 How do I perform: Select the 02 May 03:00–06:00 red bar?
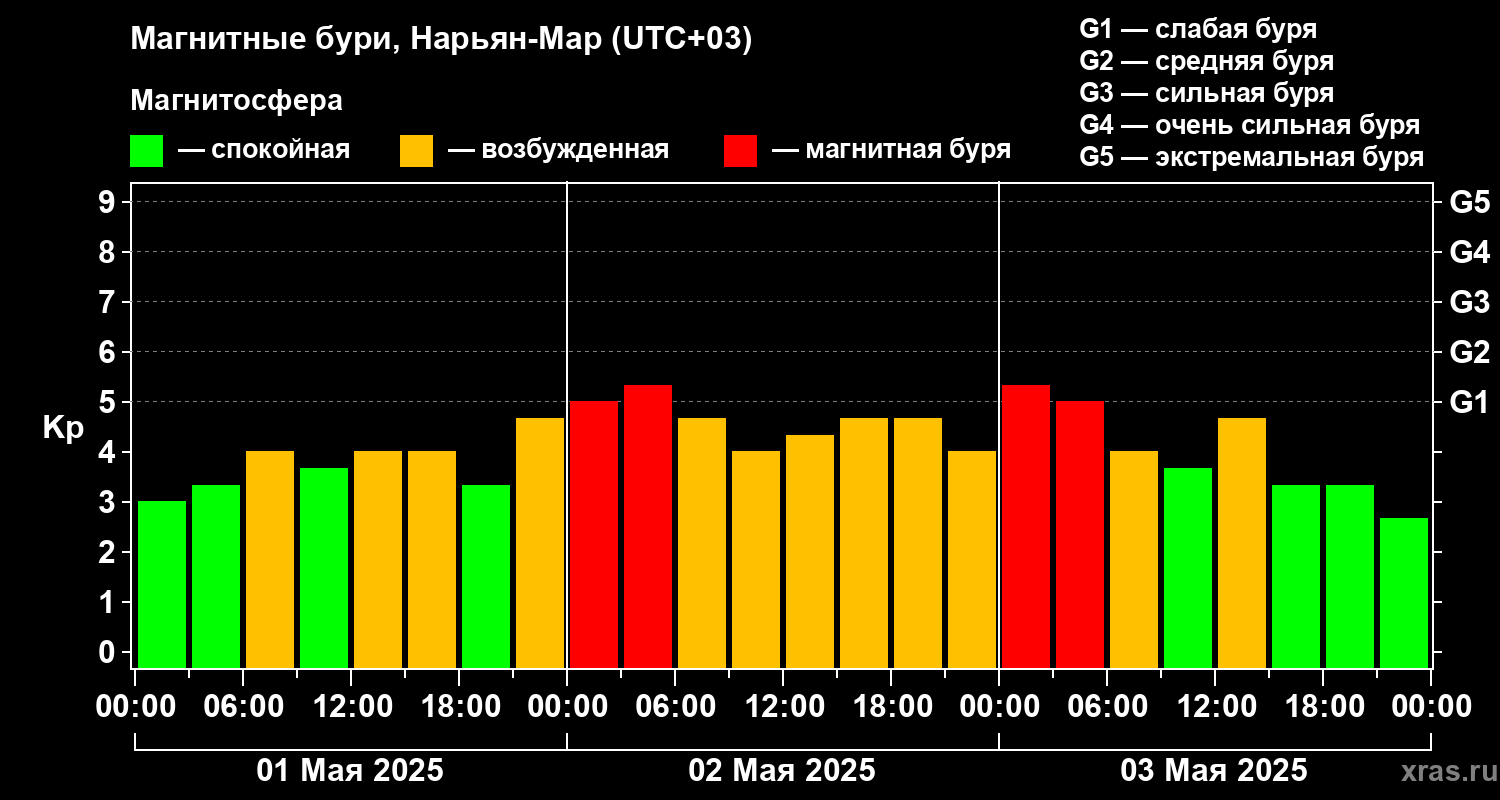648,526
